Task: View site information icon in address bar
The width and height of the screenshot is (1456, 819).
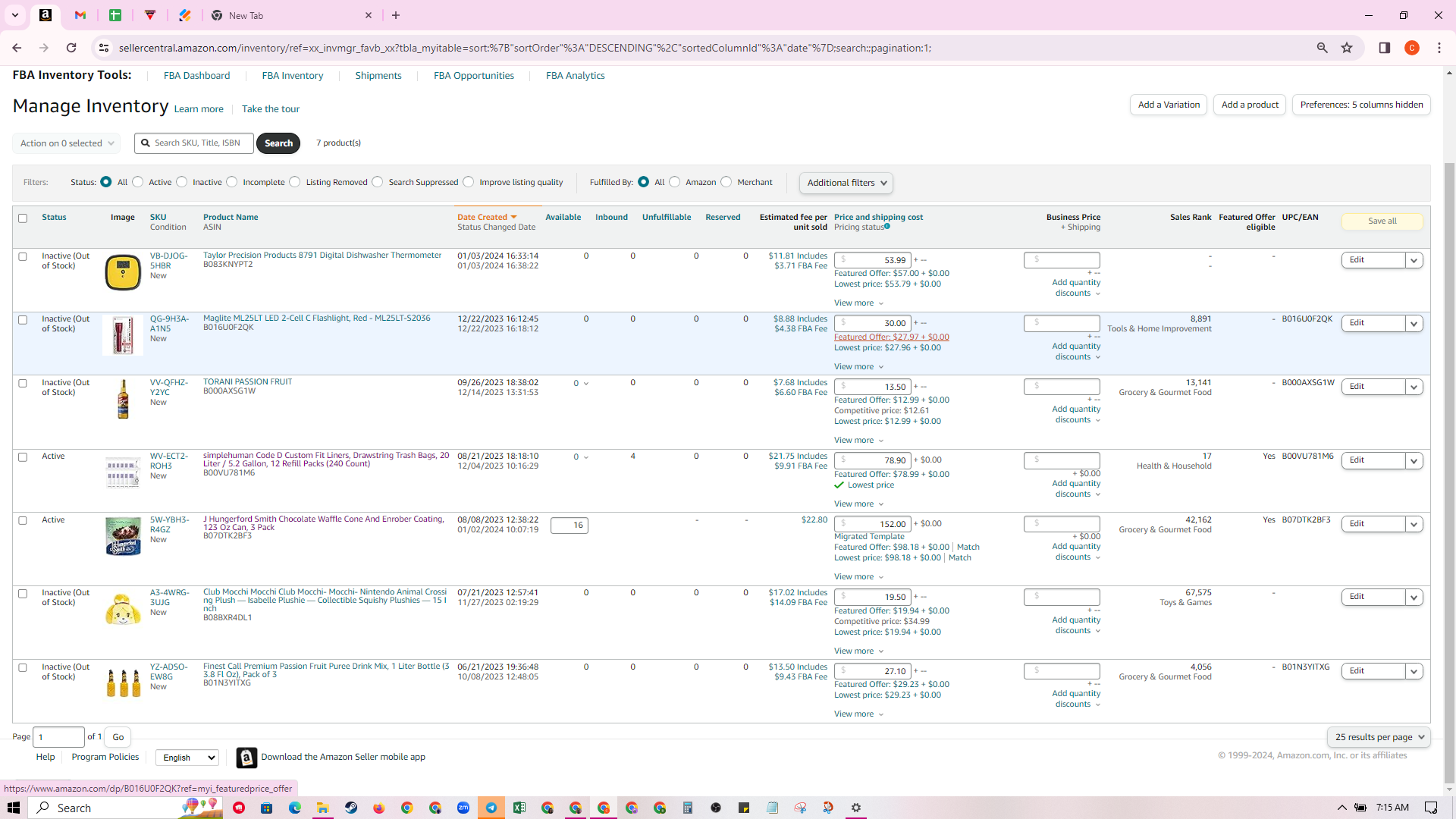Action: 104,48
